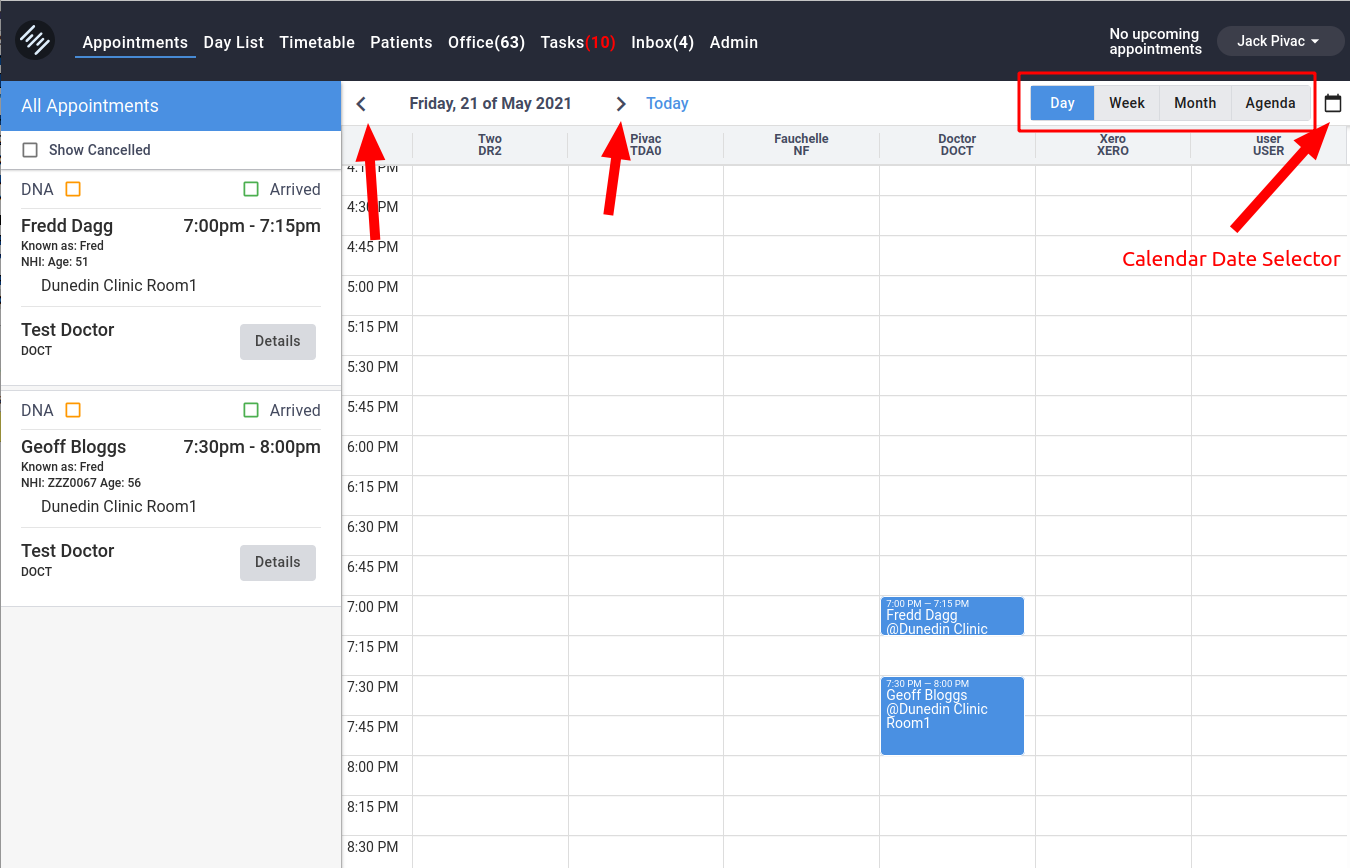Open the calendar date selector icon
1350x868 pixels.
point(1332,103)
